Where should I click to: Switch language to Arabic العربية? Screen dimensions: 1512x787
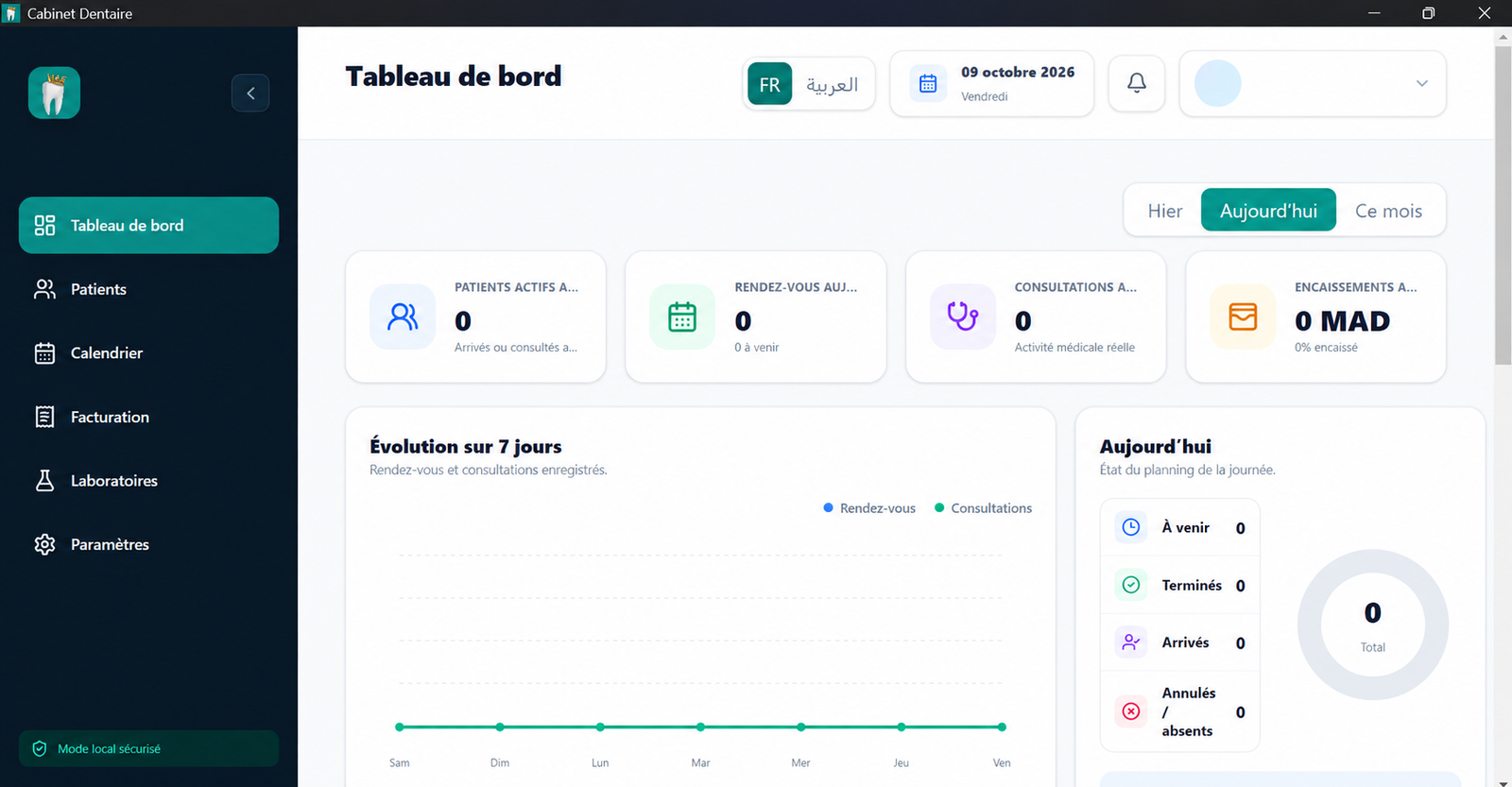[832, 84]
